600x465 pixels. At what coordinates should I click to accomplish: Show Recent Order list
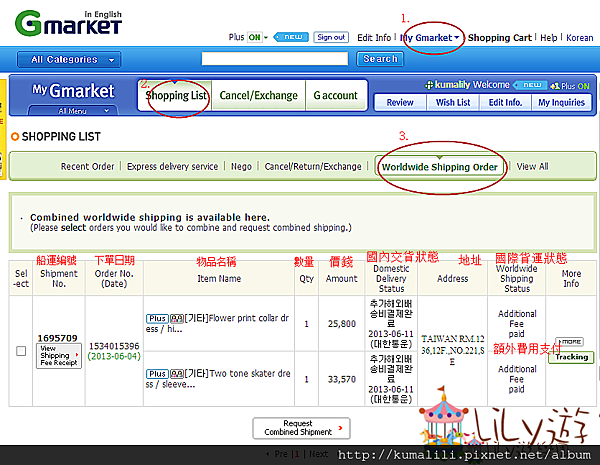coord(87,166)
